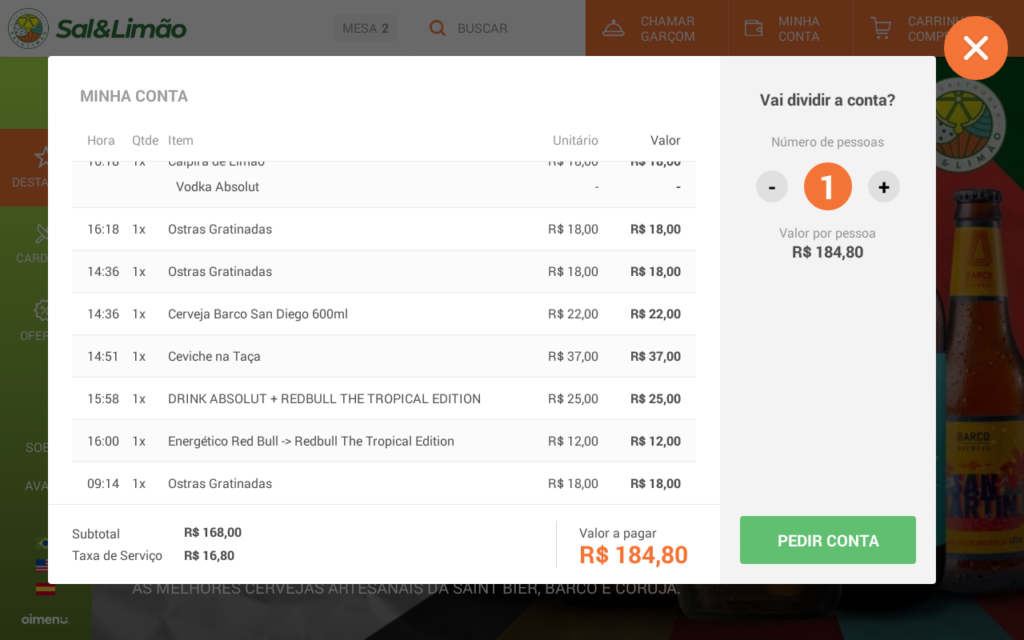This screenshot has width=1024, height=640.
Task: Select Energético Red Bull row
Action: (x=383, y=441)
